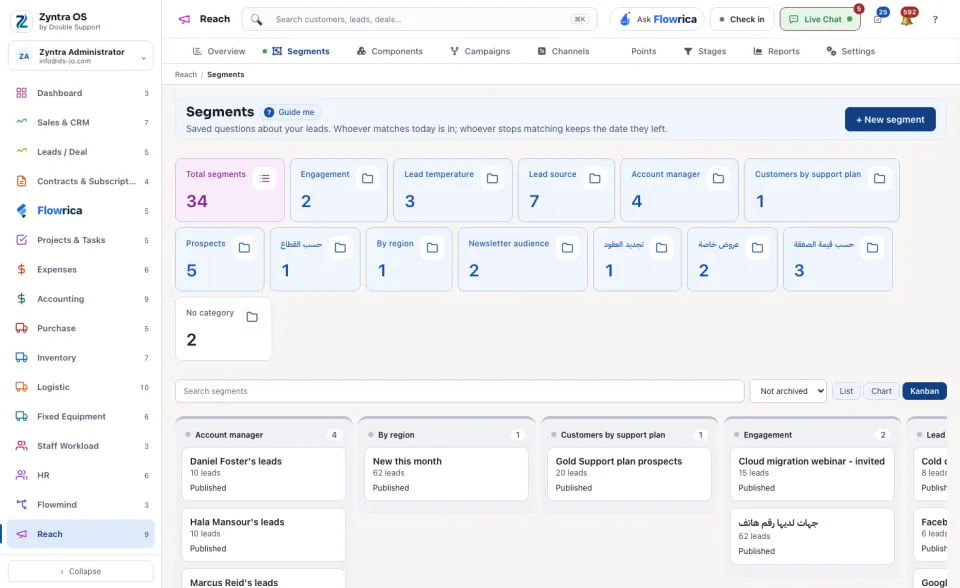Click the list icon on Total segments card

click(264, 178)
